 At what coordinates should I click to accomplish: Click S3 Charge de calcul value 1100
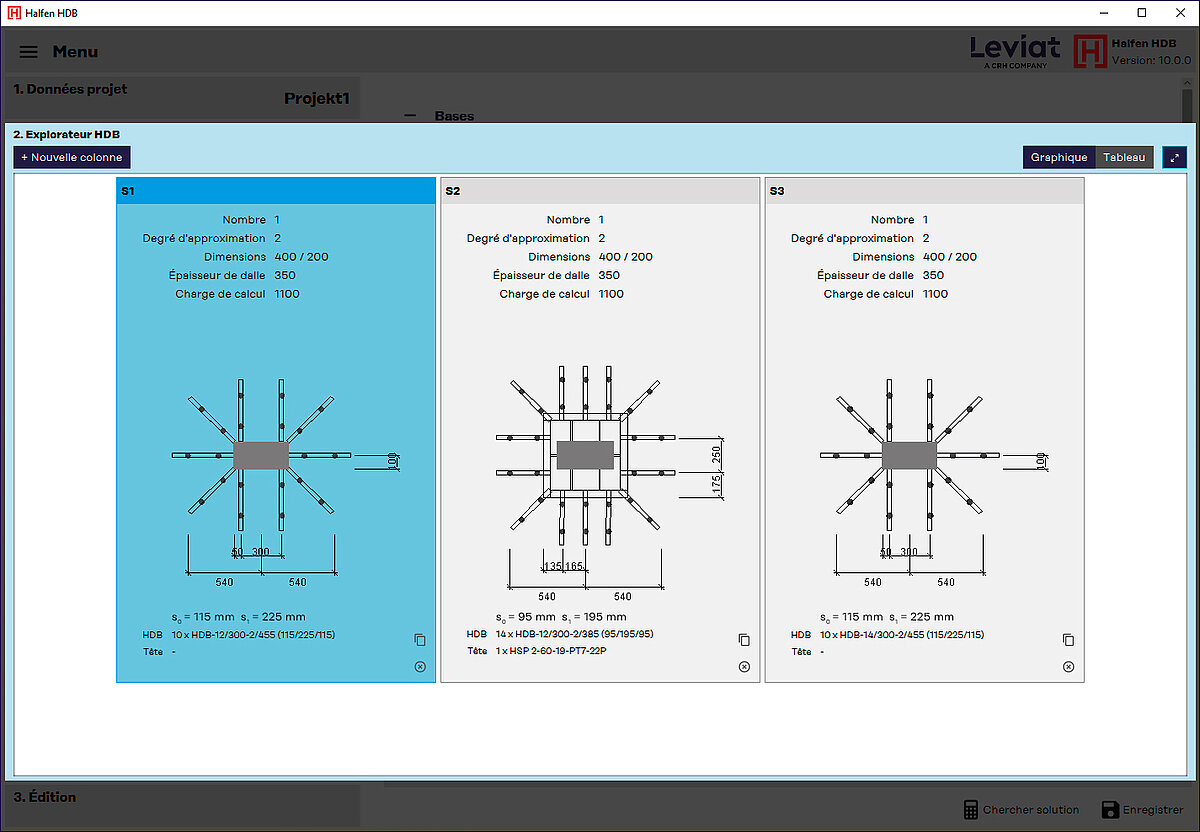click(935, 294)
